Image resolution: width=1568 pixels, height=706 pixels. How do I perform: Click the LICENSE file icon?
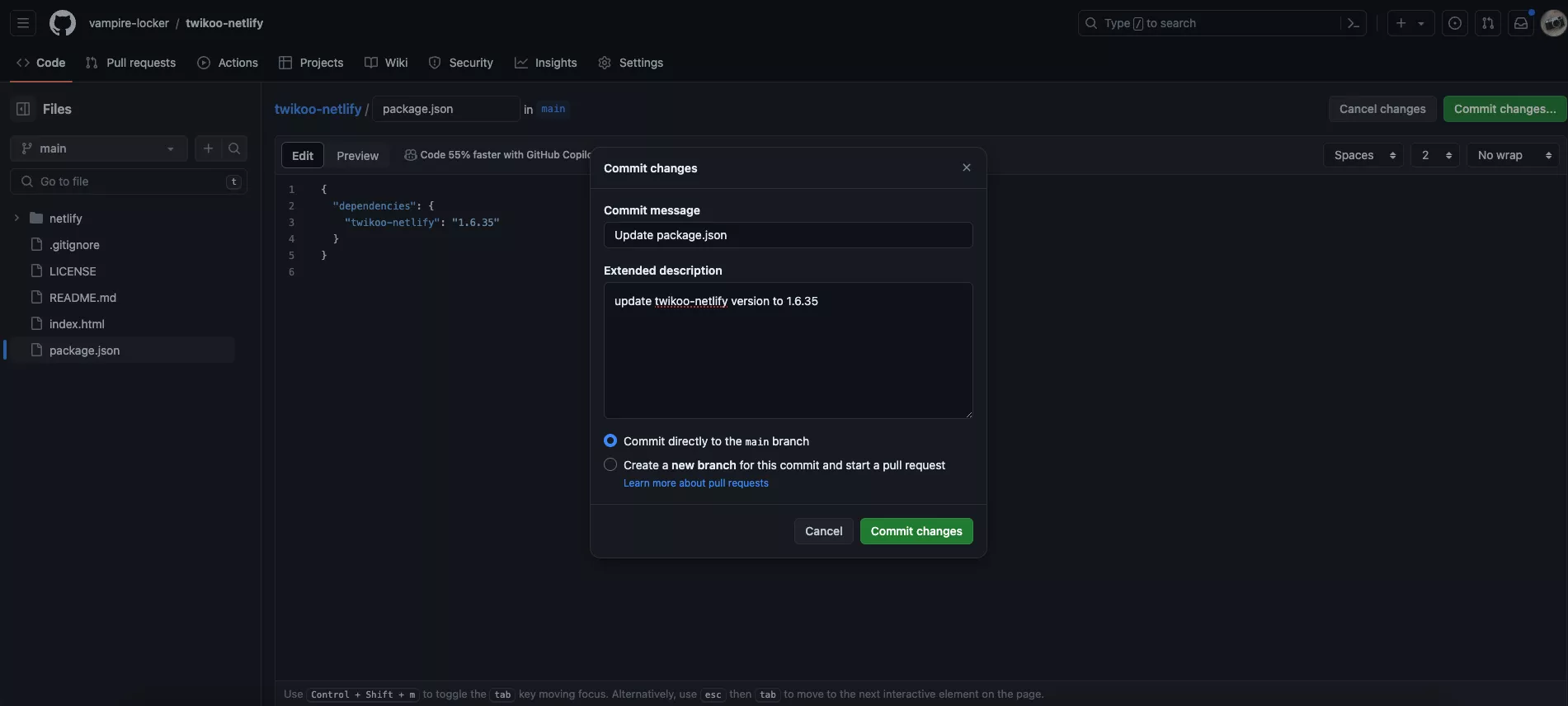(x=36, y=271)
